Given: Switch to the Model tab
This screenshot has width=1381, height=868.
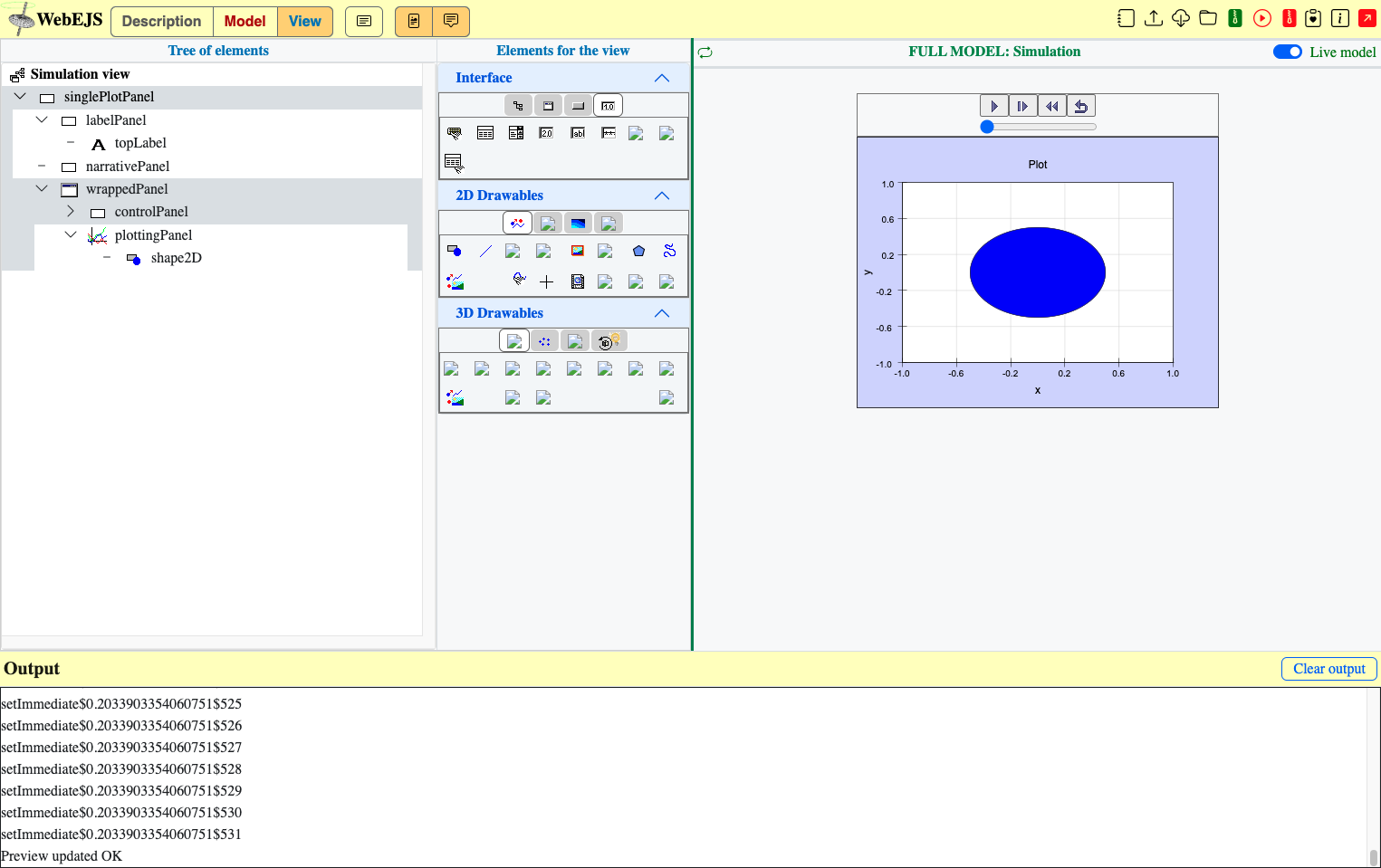Looking at the screenshot, I should (245, 21).
